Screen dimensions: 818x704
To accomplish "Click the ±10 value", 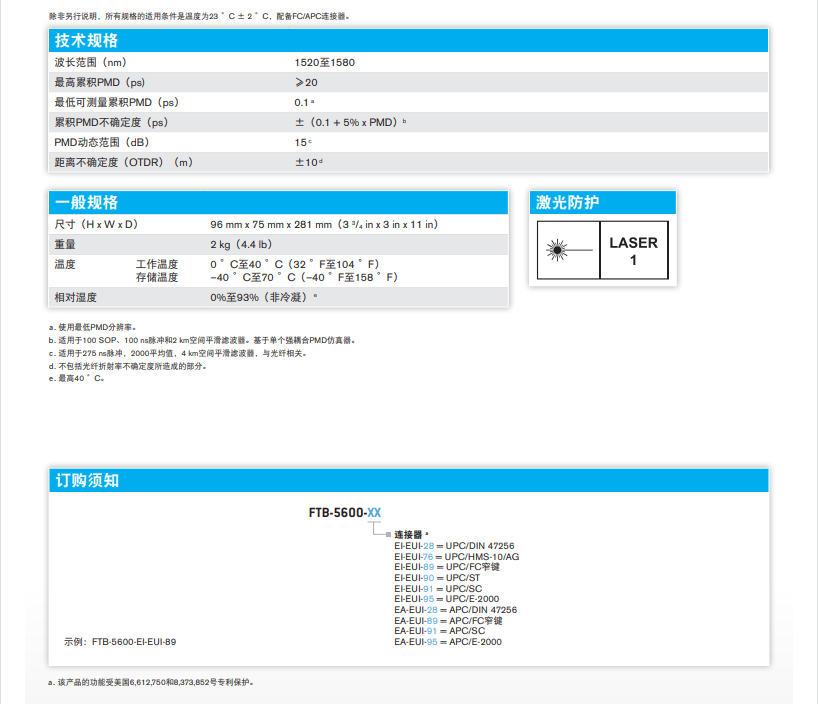I will tap(309, 162).
